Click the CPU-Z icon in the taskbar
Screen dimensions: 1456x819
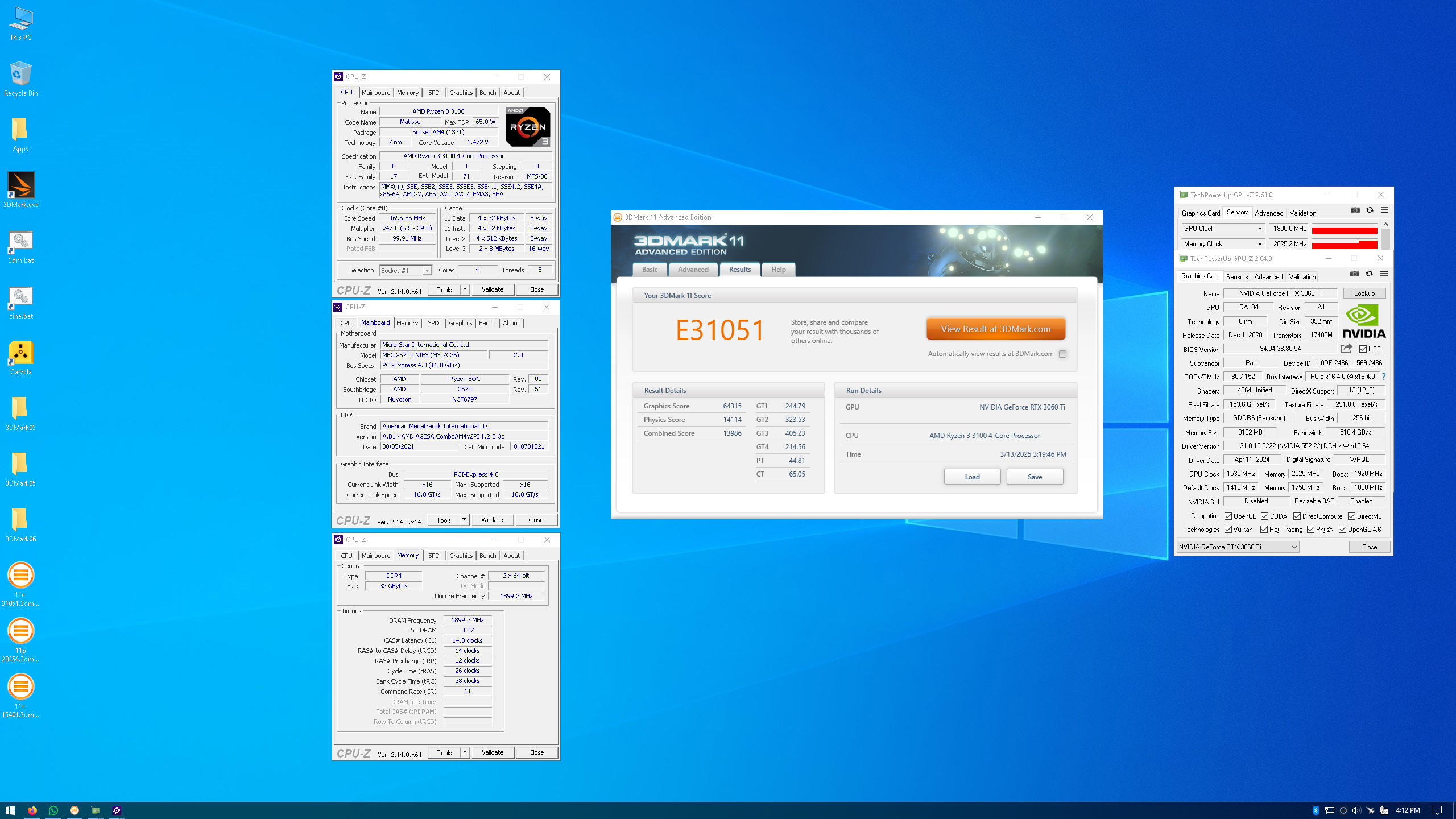tap(117, 810)
